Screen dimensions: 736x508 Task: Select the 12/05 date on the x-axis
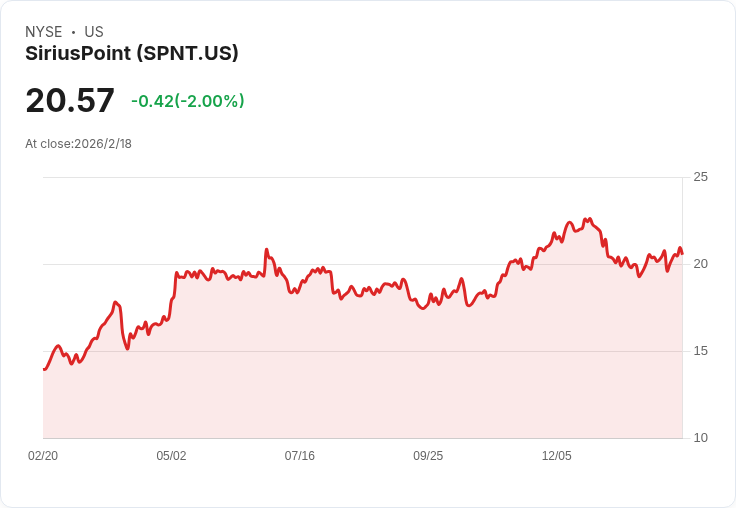[557, 456]
